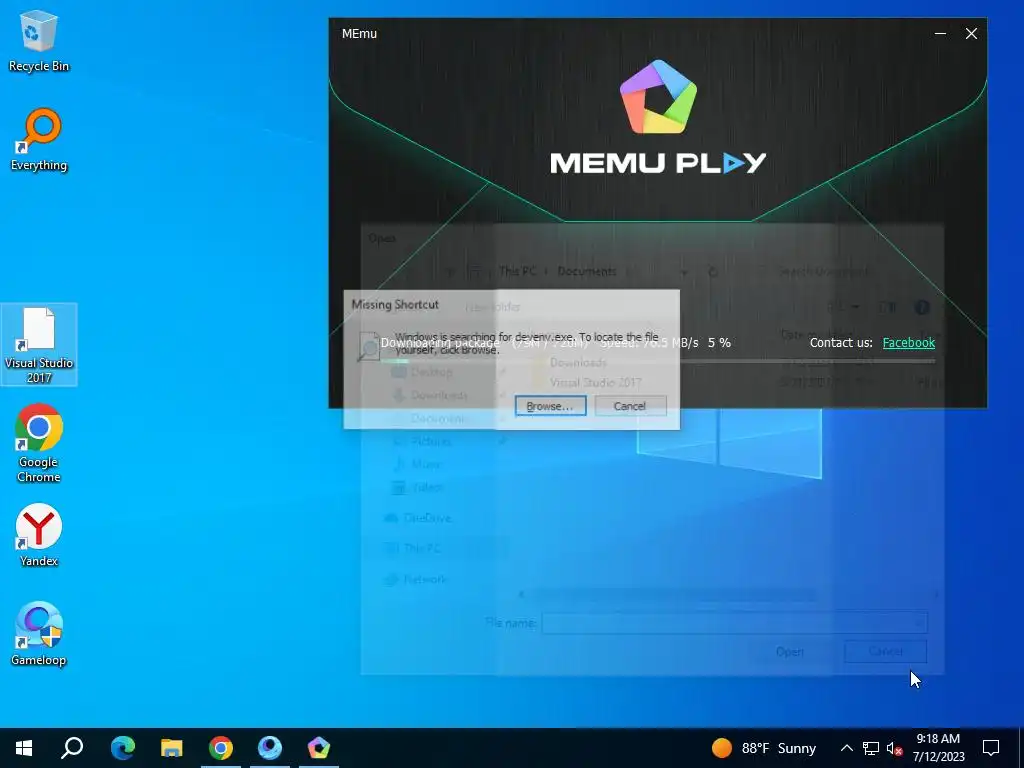
Task: Select the Gameloop desktop shortcut
Action: click(x=39, y=633)
